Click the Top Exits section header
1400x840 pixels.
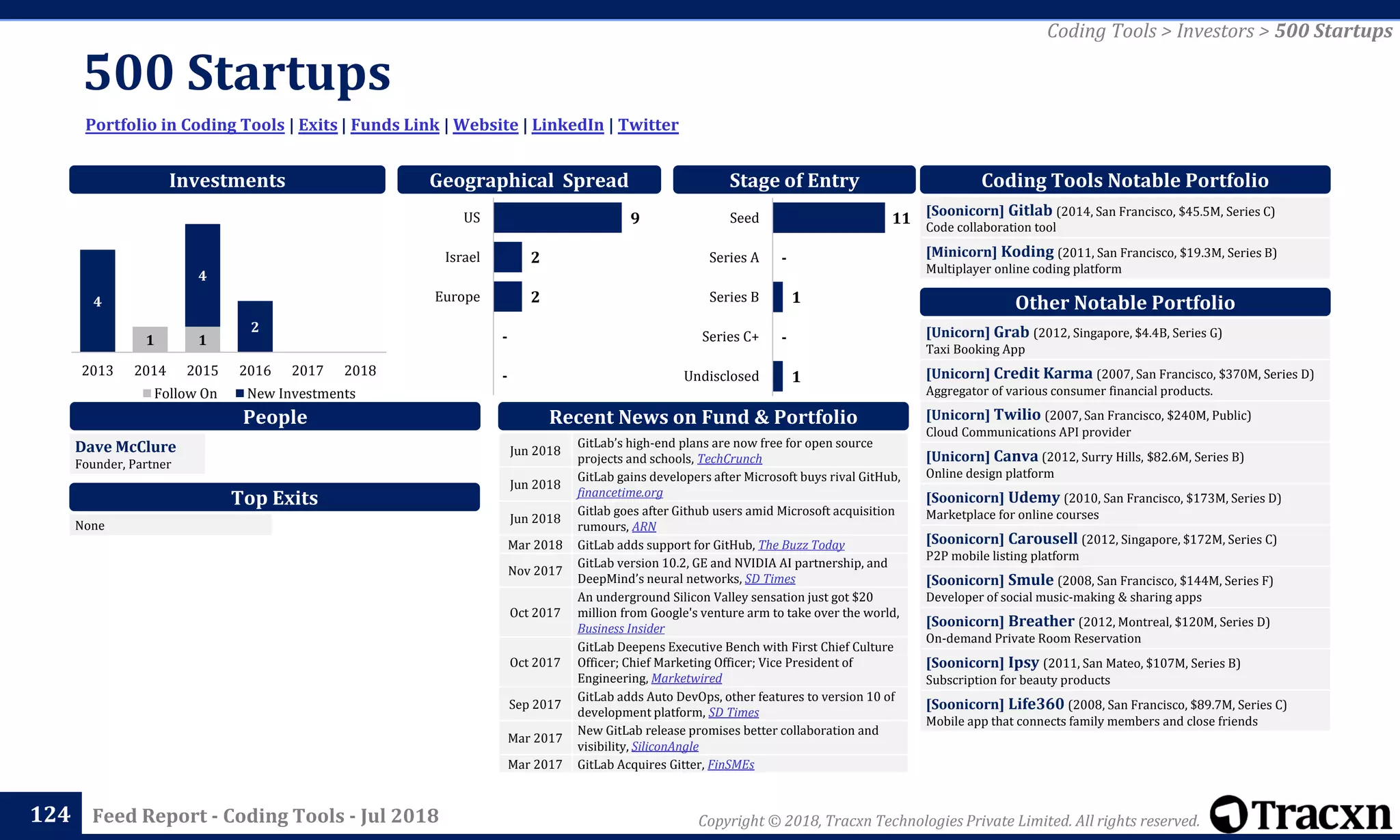click(275, 497)
